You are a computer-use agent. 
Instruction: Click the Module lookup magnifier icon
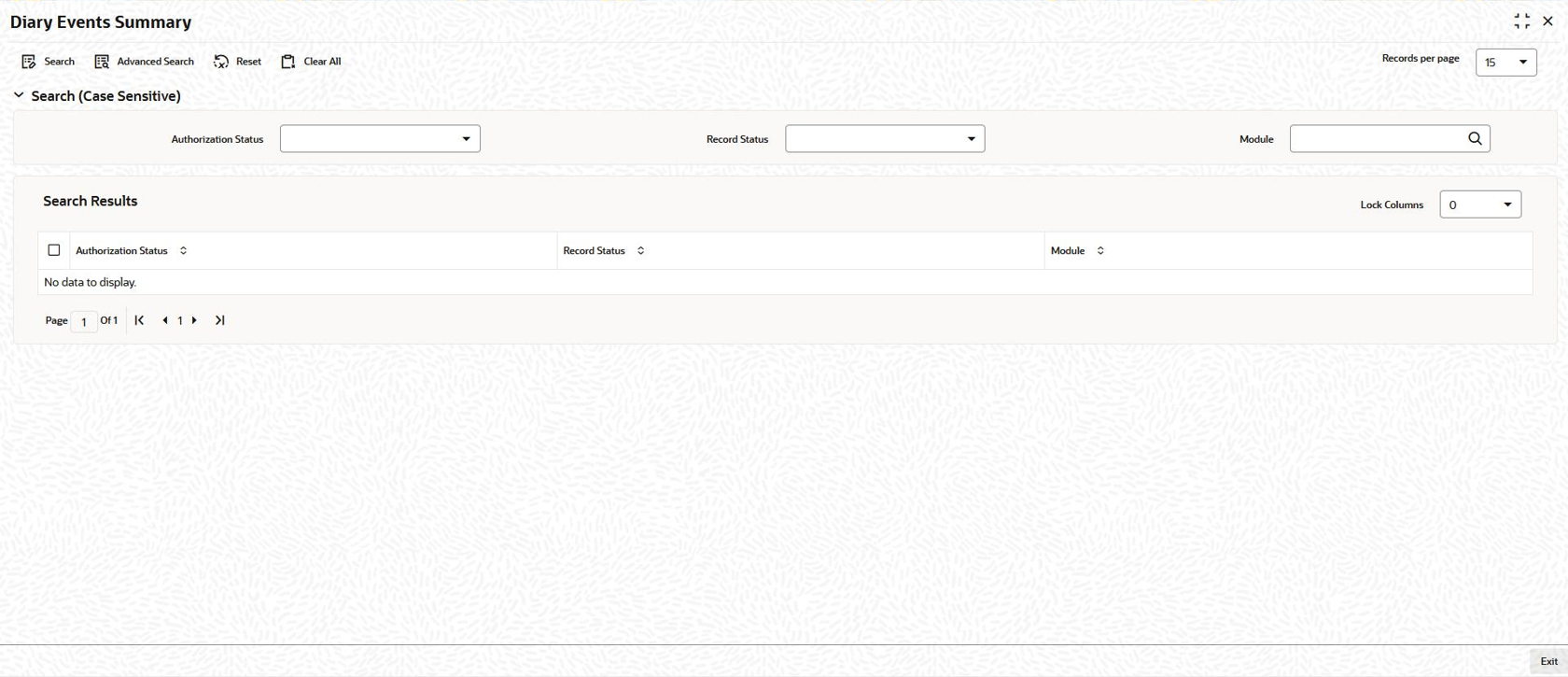[x=1475, y=139]
